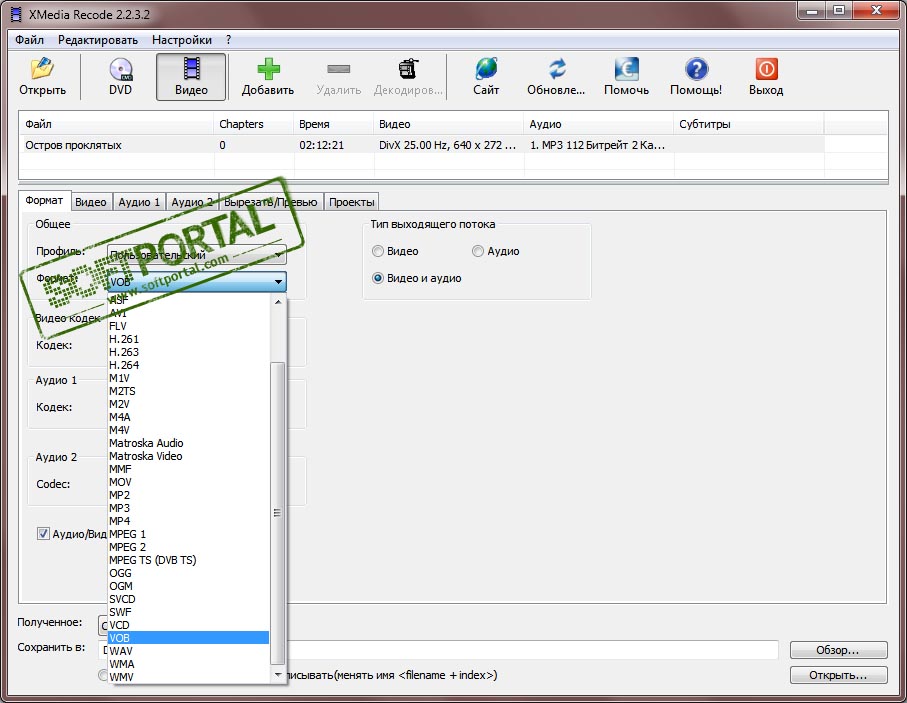Select the Остров проклятых file row

point(421,145)
